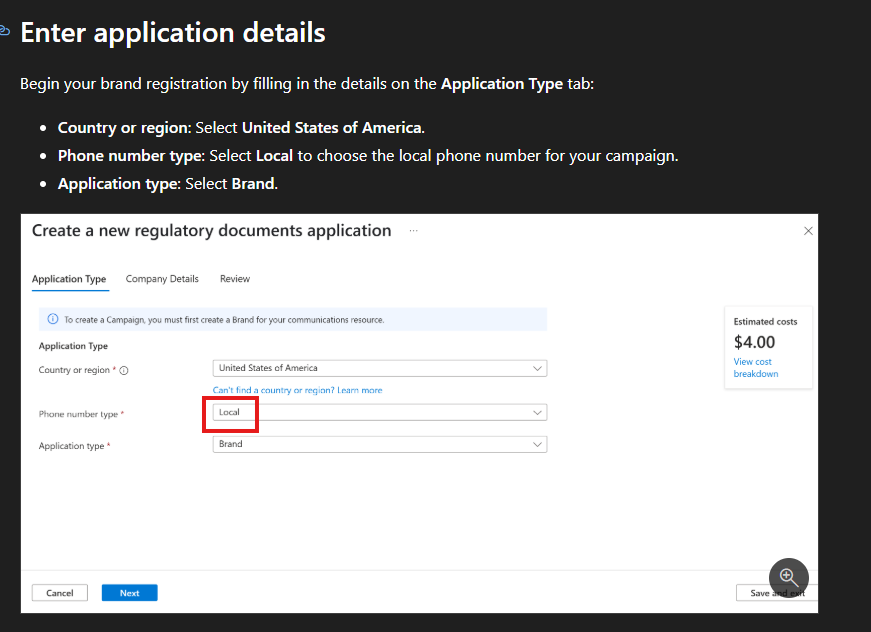871x632 pixels.
Task: Click the Create a new regulatory documents application title
Action: tap(212, 230)
